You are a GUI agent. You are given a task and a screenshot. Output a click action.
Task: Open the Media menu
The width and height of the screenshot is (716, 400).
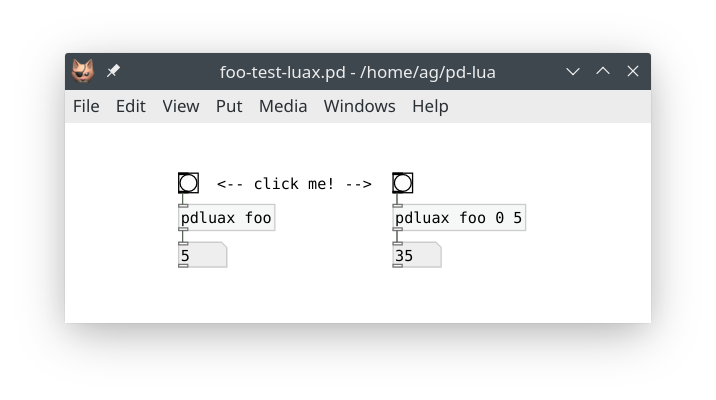coord(283,106)
